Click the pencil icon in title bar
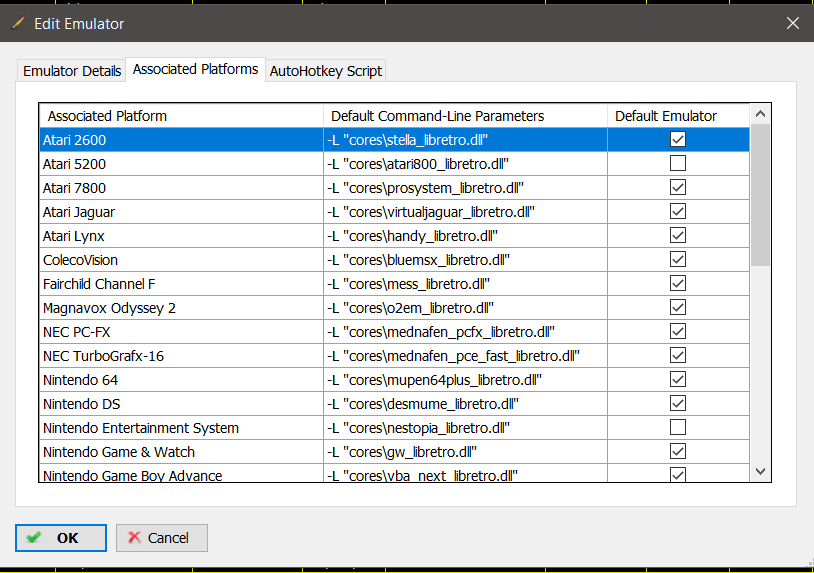 pyautogui.click(x=18, y=23)
